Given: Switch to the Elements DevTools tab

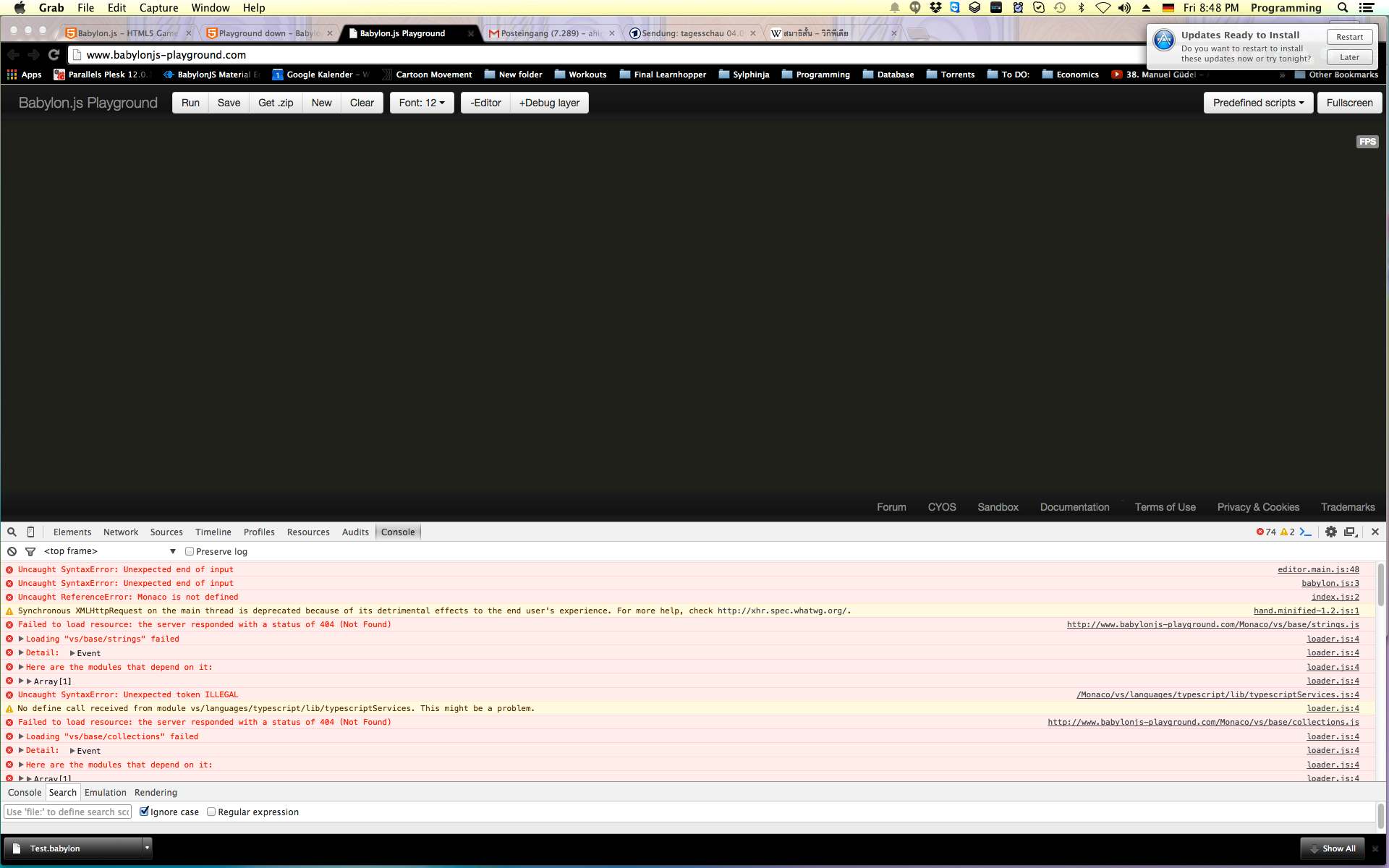Looking at the screenshot, I should [72, 532].
